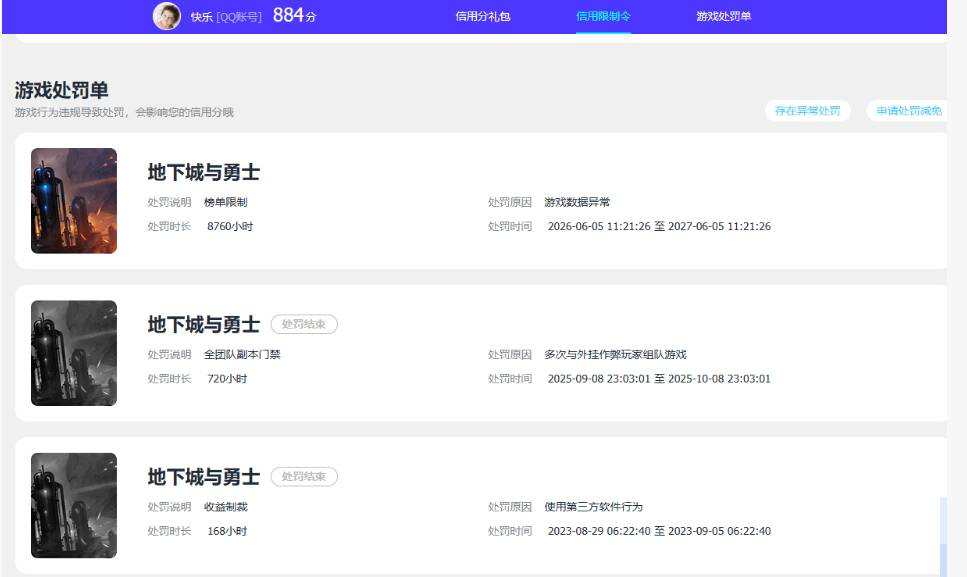Click the 申请处罚减免 button

(x=907, y=111)
